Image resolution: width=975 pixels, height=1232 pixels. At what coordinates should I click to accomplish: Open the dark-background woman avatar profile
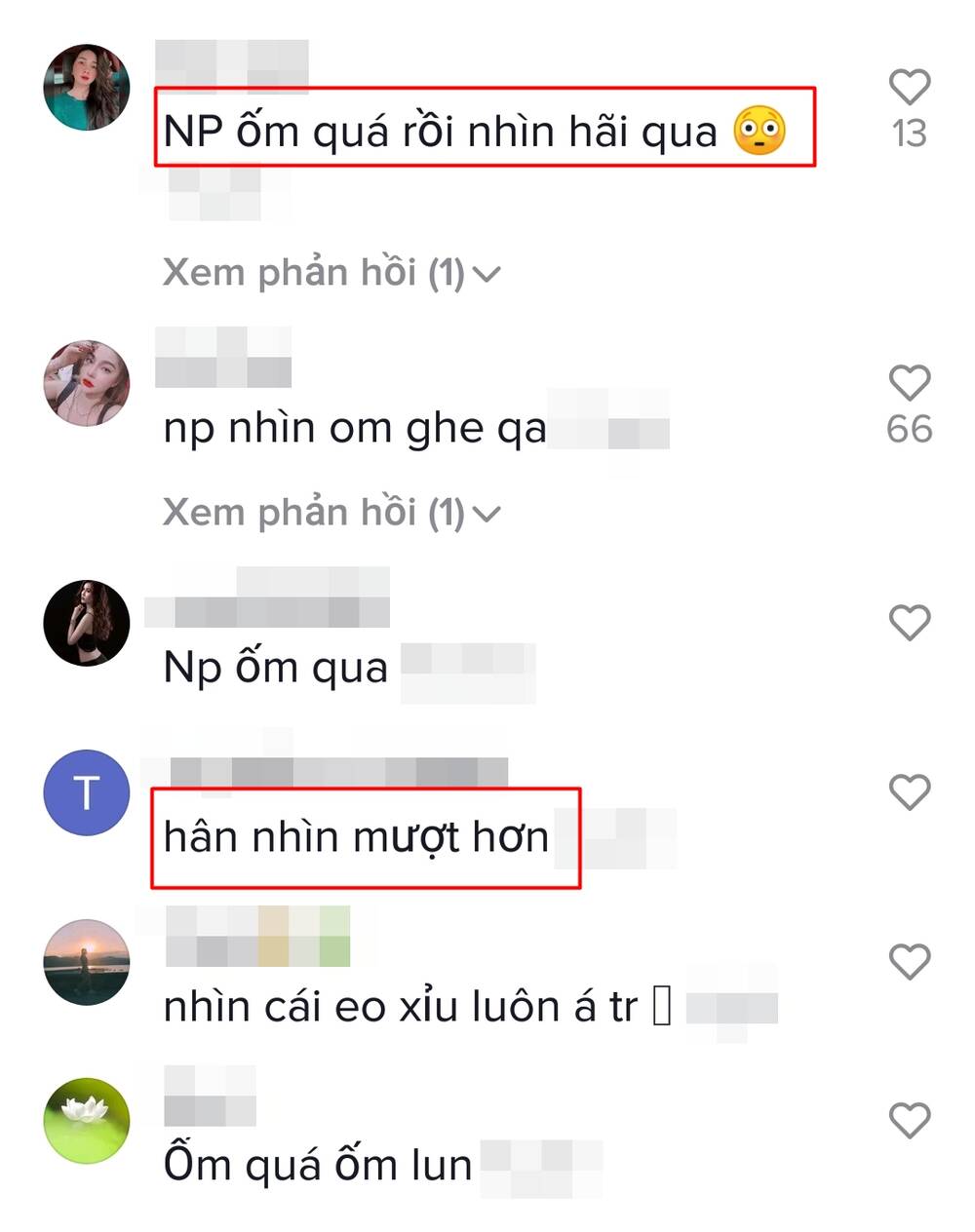pos(87,622)
